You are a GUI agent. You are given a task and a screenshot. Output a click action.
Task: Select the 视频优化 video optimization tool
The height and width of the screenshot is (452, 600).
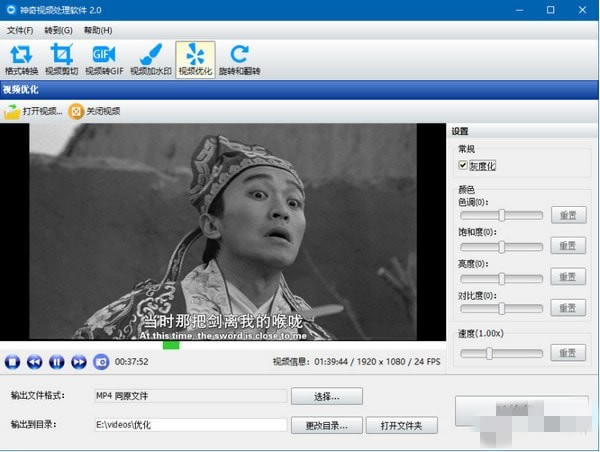pyautogui.click(x=195, y=60)
